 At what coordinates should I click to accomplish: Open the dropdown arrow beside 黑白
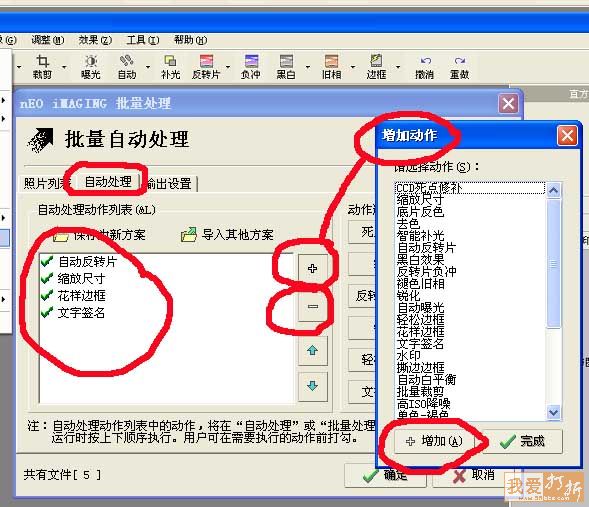point(308,67)
